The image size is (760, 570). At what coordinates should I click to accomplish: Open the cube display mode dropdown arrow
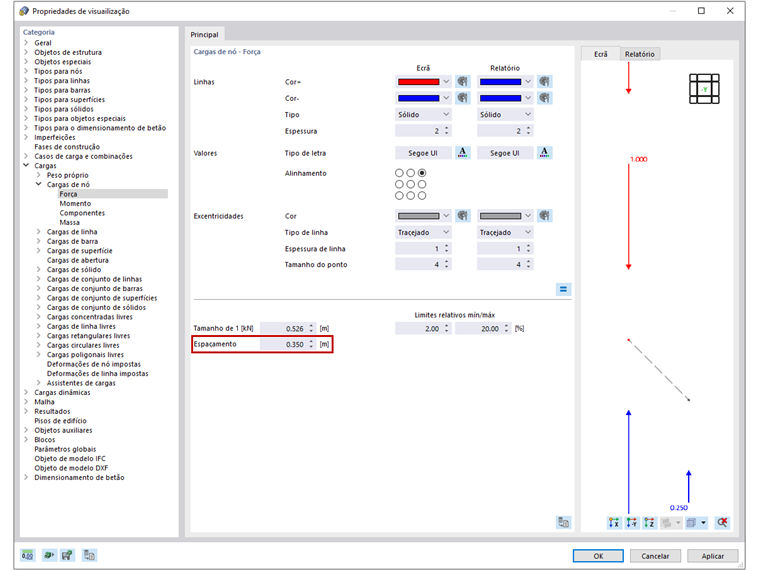pyautogui.click(x=703, y=522)
